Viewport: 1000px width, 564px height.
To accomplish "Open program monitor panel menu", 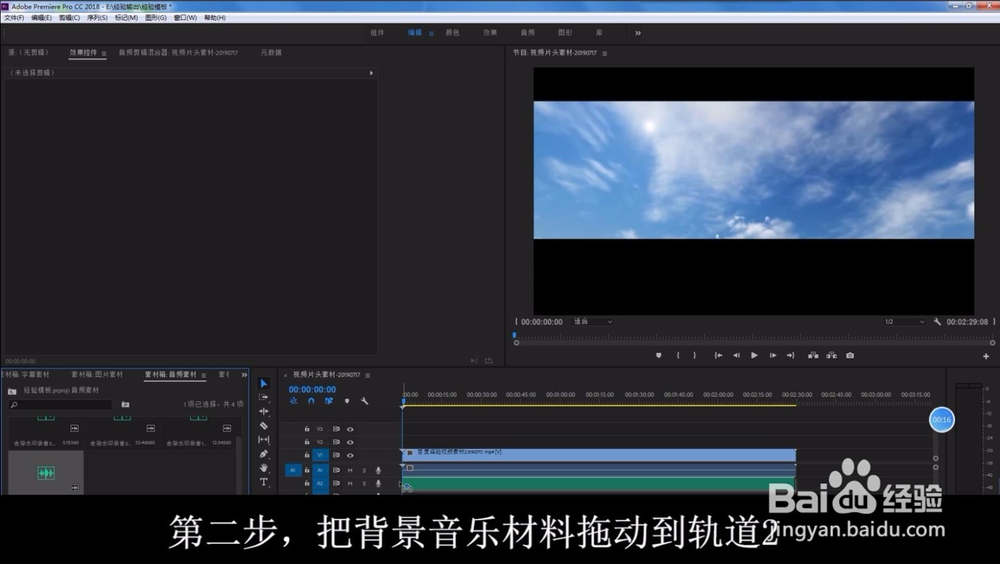I will click(605, 54).
